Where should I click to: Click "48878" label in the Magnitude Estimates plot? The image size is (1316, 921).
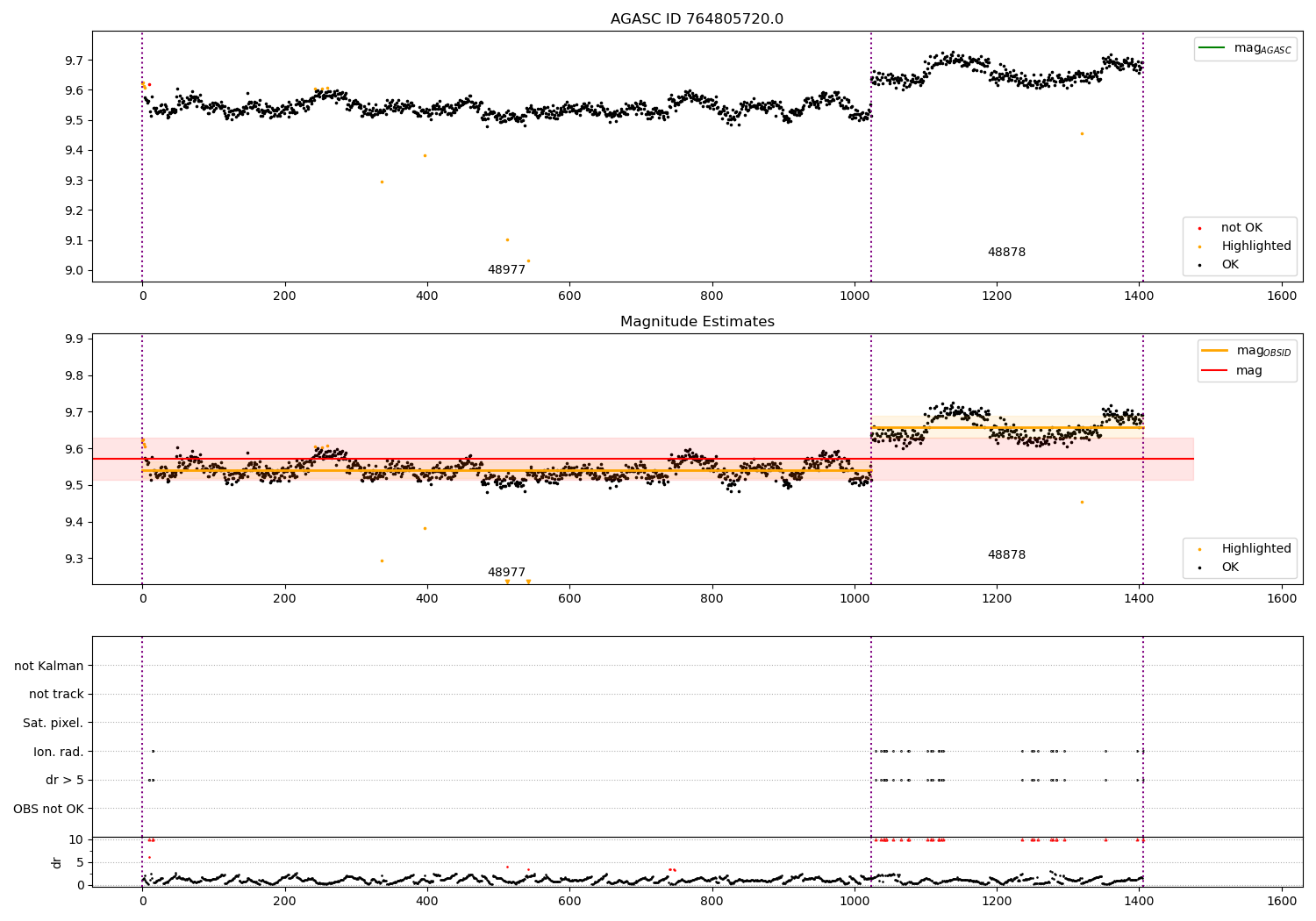point(1006,555)
